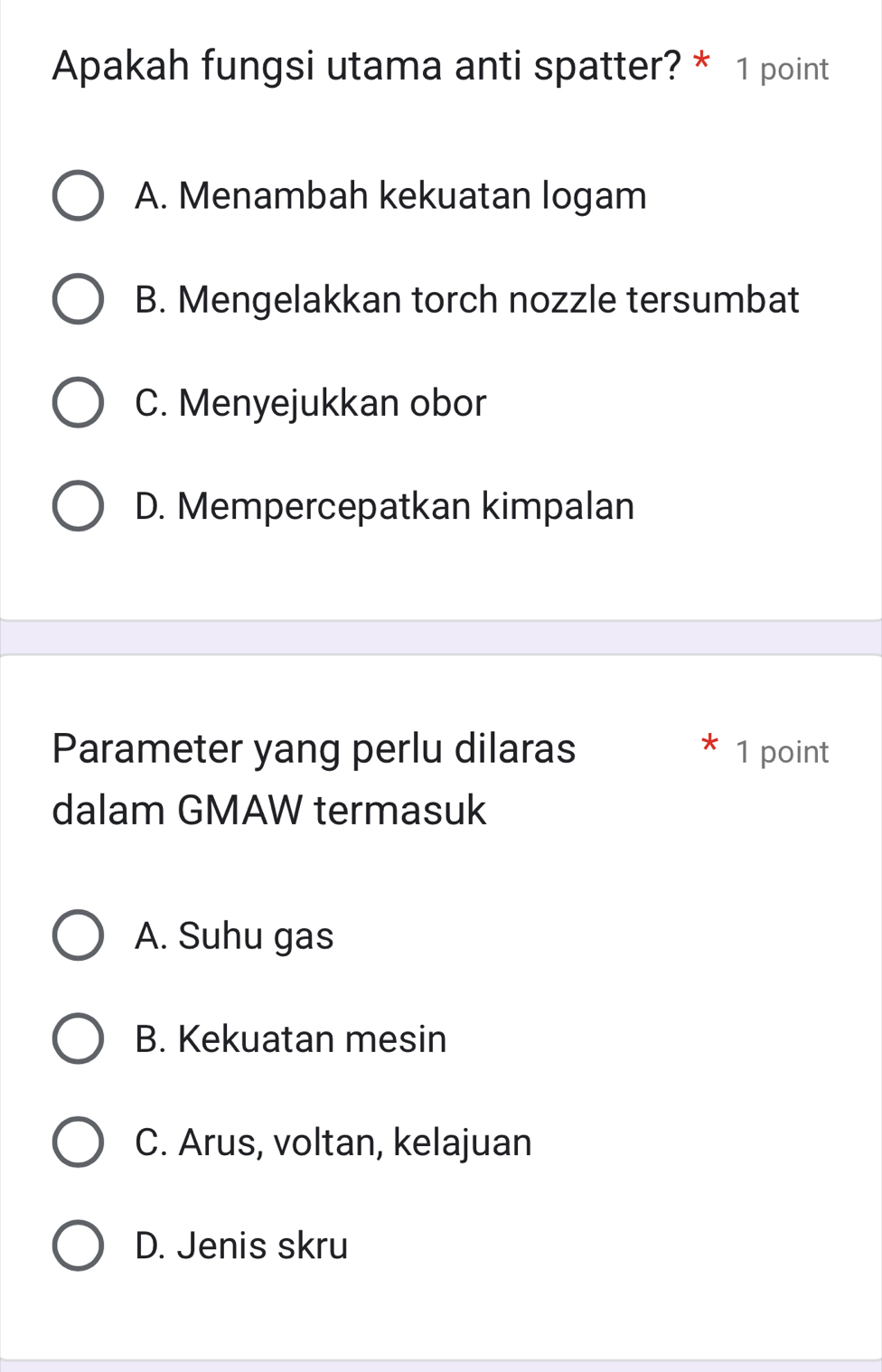Click the 'C. Arus, voltan, kelajuan' label text
The width and height of the screenshot is (882, 1372).
[333, 1142]
